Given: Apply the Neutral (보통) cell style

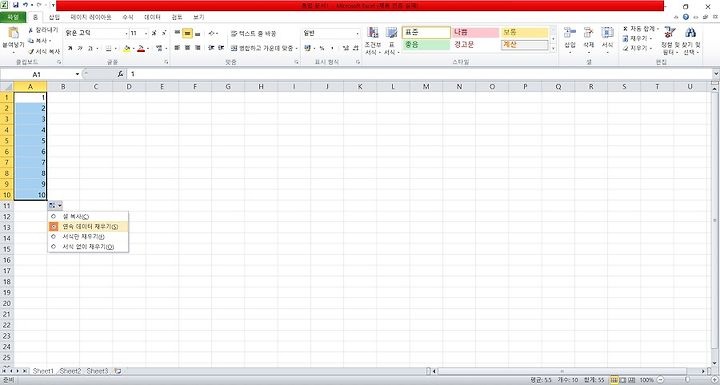Looking at the screenshot, I should [x=525, y=33].
